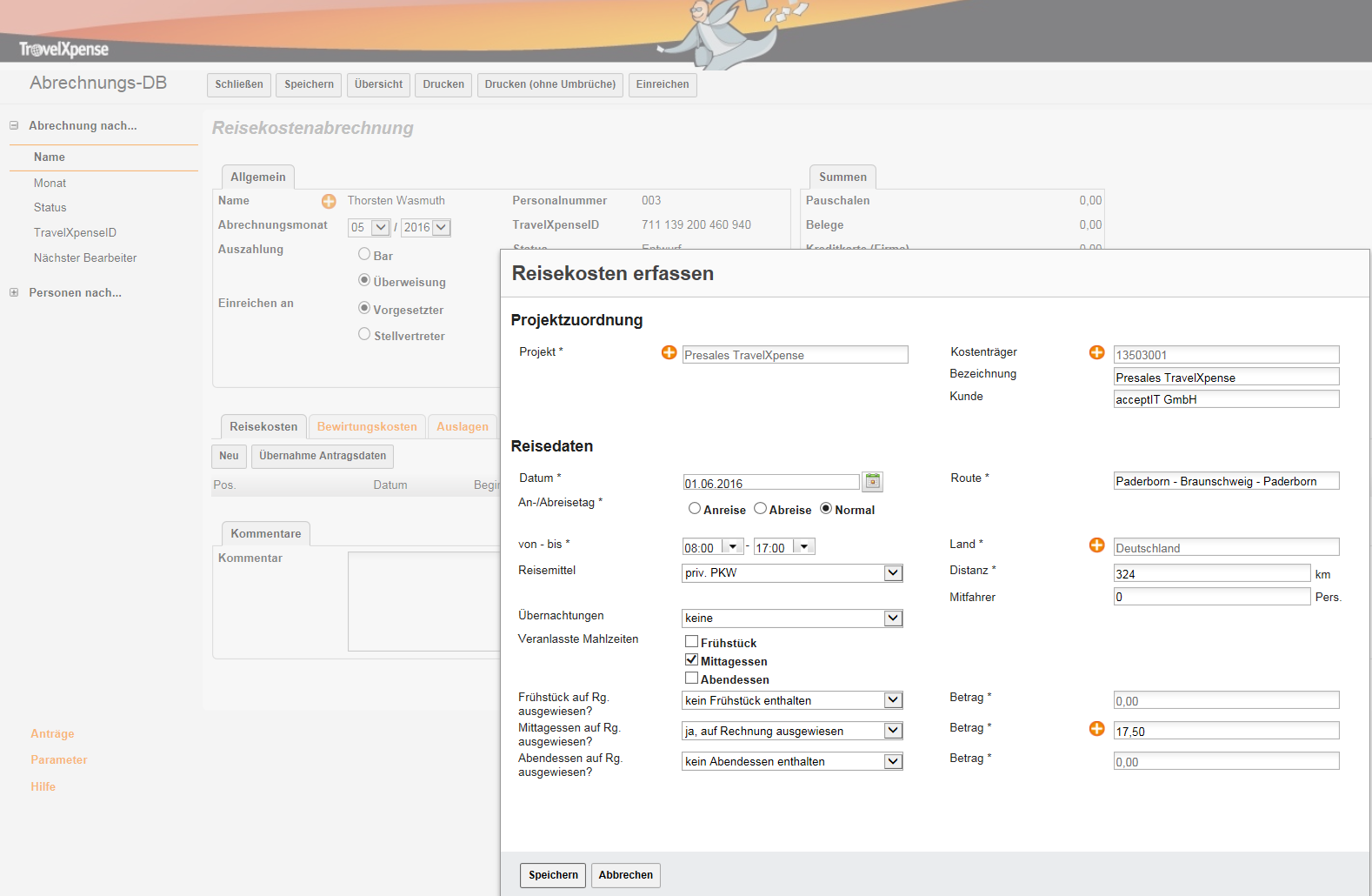The image size is (1372, 896).
Task: Select 'Nächster Bearbeiter' in sidebar tree
Action: tap(85, 257)
